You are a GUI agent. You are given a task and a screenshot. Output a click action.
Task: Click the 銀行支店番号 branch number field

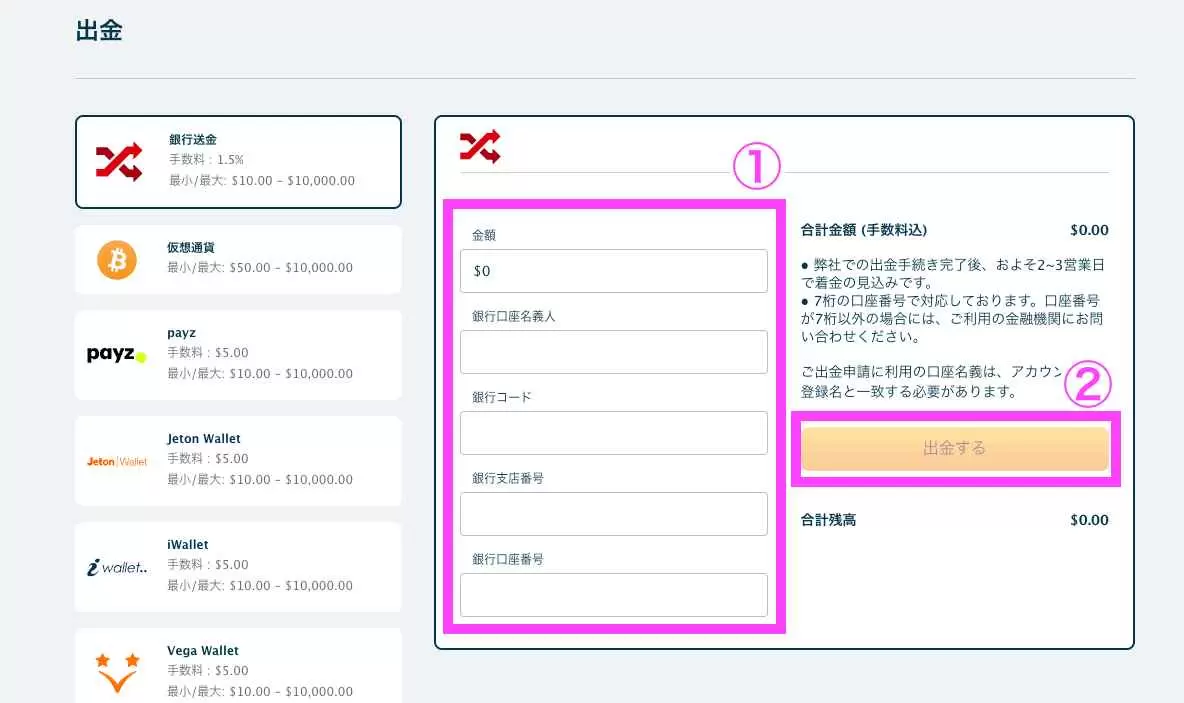click(x=613, y=513)
